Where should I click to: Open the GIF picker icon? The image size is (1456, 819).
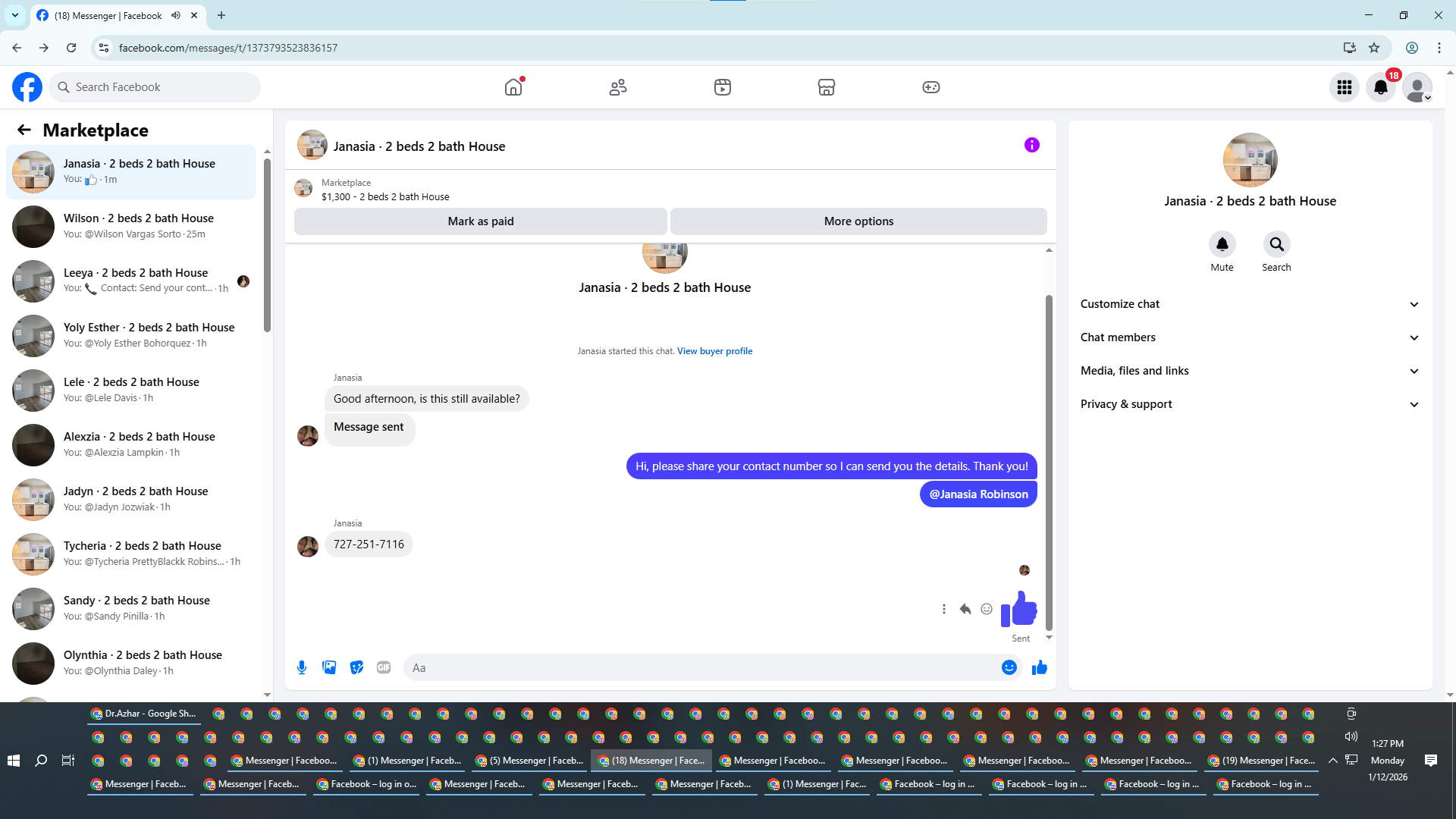(384, 667)
